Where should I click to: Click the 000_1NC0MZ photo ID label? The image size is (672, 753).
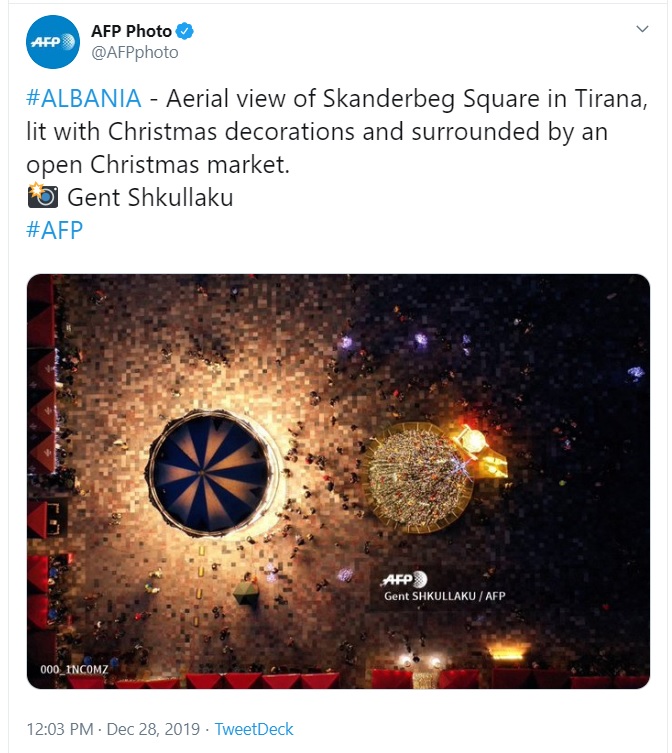[74, 668]
